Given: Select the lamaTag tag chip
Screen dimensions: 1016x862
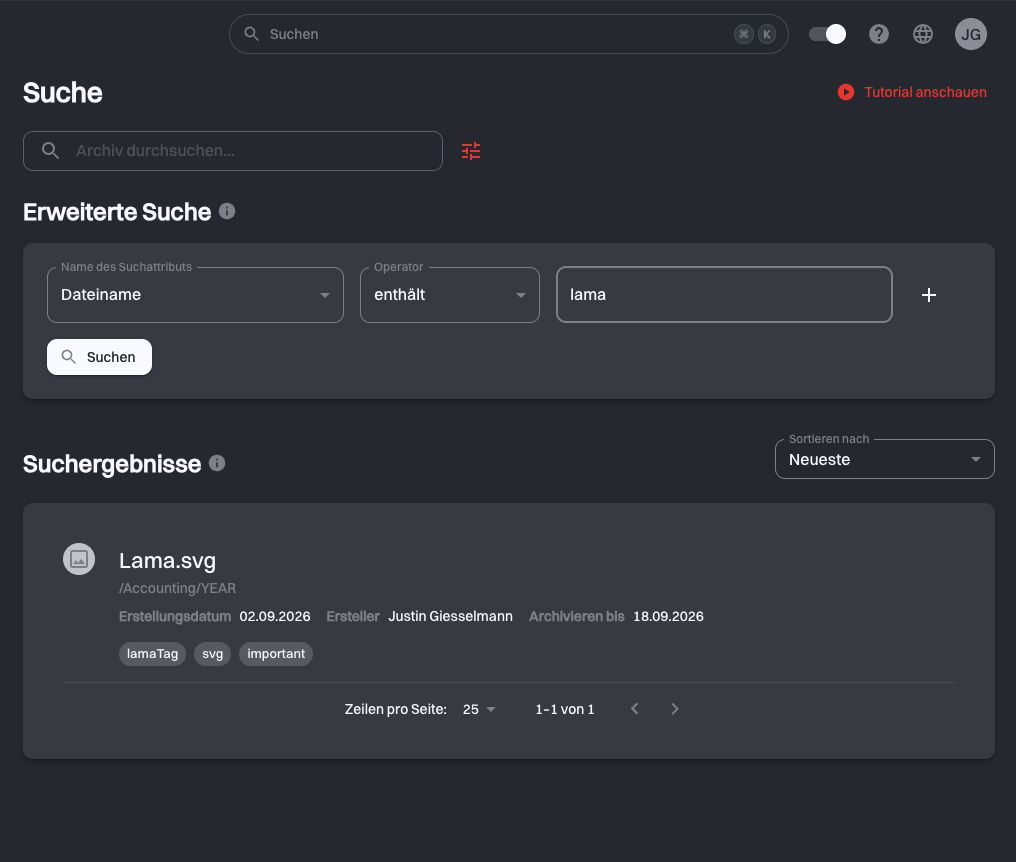Looking at the screenshot, I should [x=152, y=653].
